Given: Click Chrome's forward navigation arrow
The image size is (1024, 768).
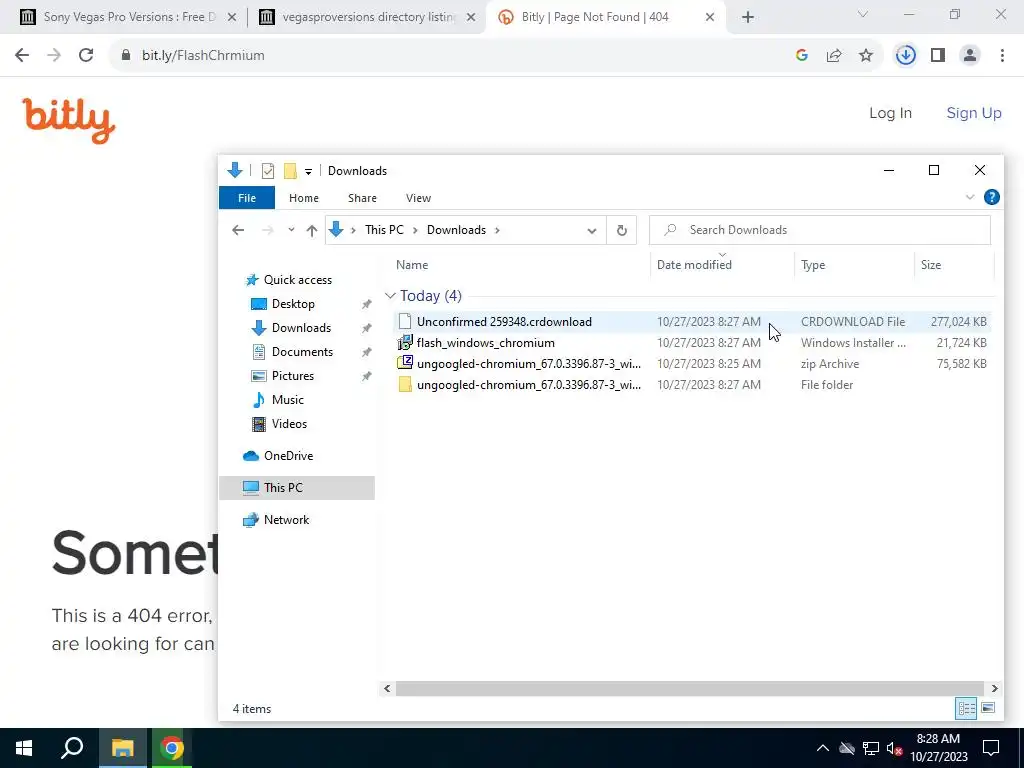Looking at the screenshot, I should pyautogui.click(x=54, y=56).
